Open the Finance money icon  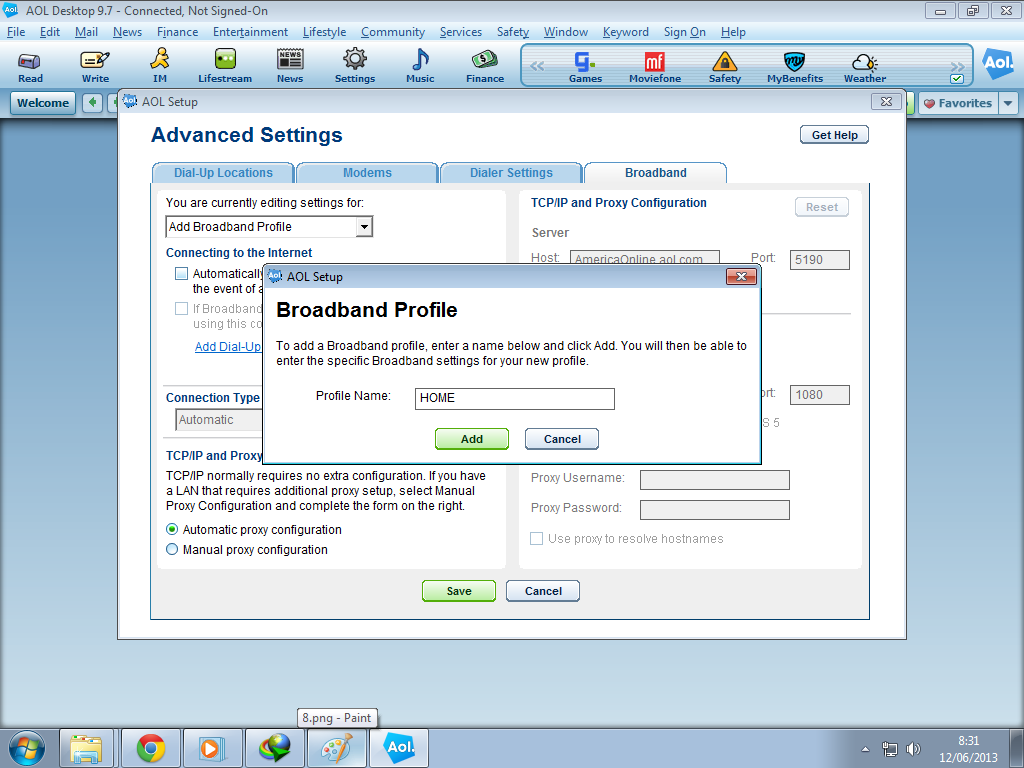point(485,67)
